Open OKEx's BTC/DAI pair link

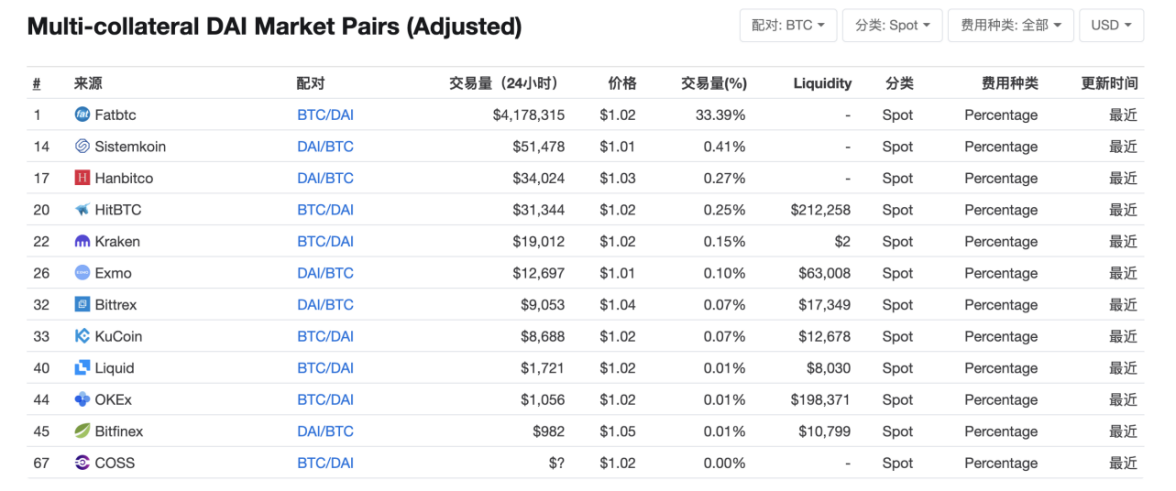pyautogui.click(x=326, y=400)
